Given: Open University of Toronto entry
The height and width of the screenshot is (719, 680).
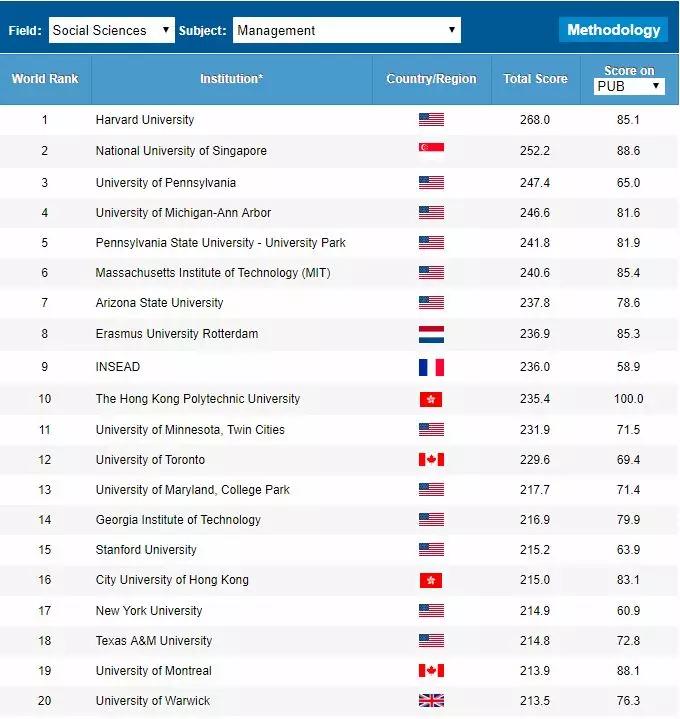Looking at the screenshot, I should coord(150,459).
